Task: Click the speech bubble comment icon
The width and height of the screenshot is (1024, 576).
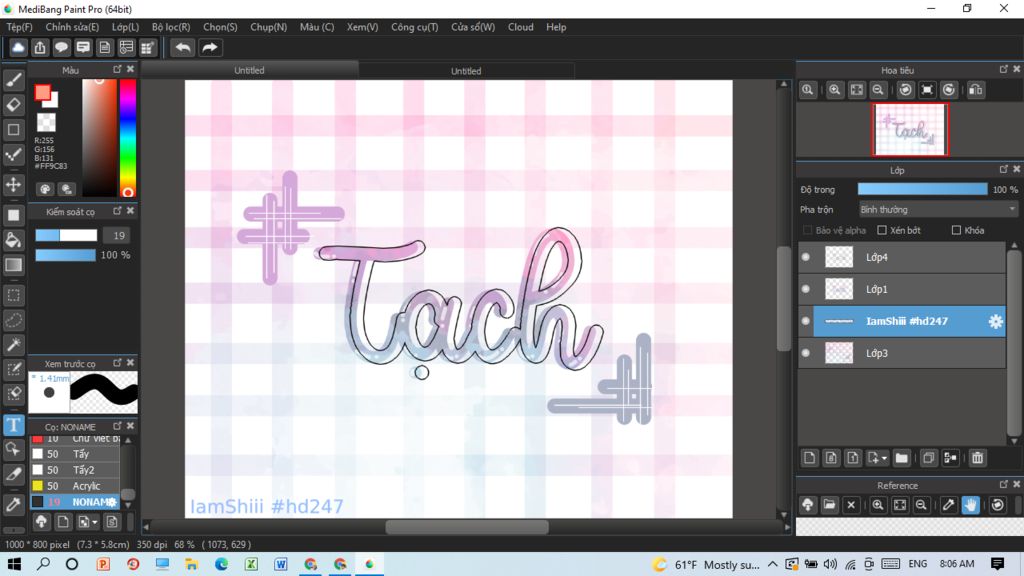Action: 61,48
